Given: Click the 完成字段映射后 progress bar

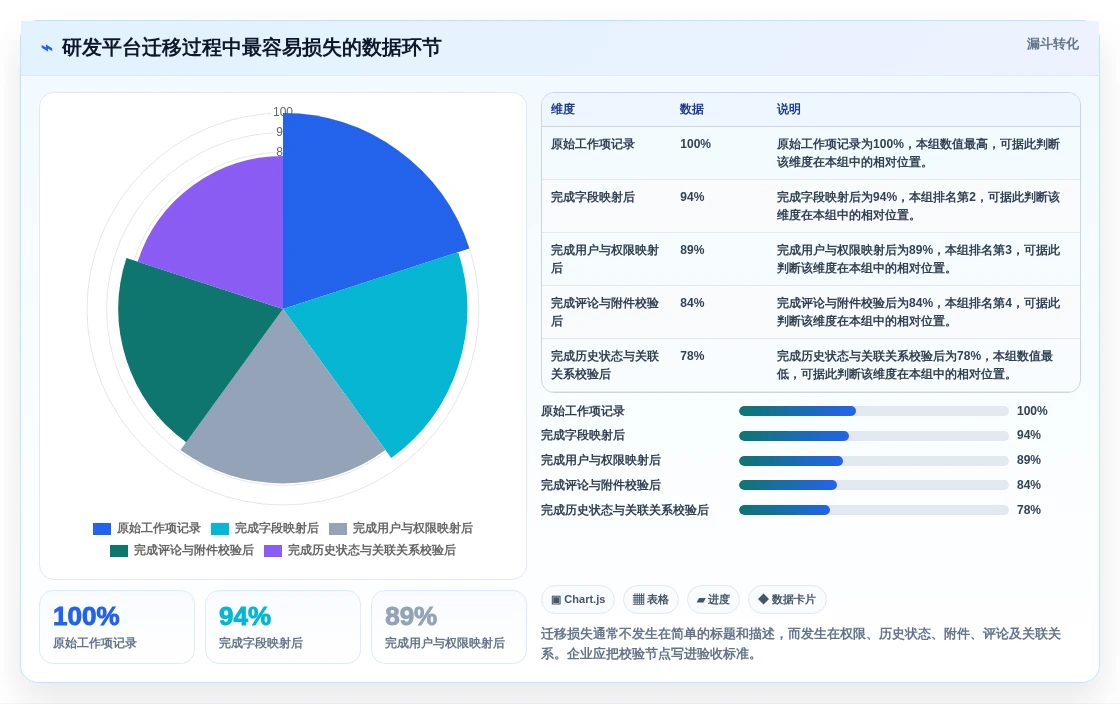Looking at the screenshot, I should click(x=874, y=436).
